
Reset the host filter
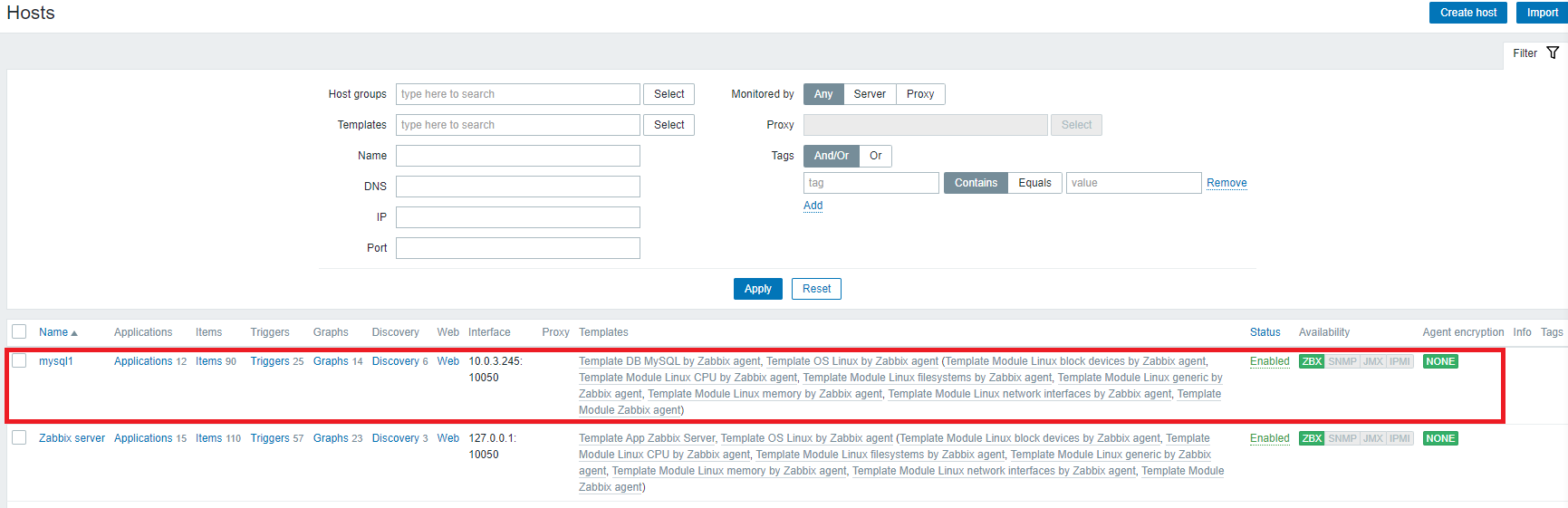point(816,289)
